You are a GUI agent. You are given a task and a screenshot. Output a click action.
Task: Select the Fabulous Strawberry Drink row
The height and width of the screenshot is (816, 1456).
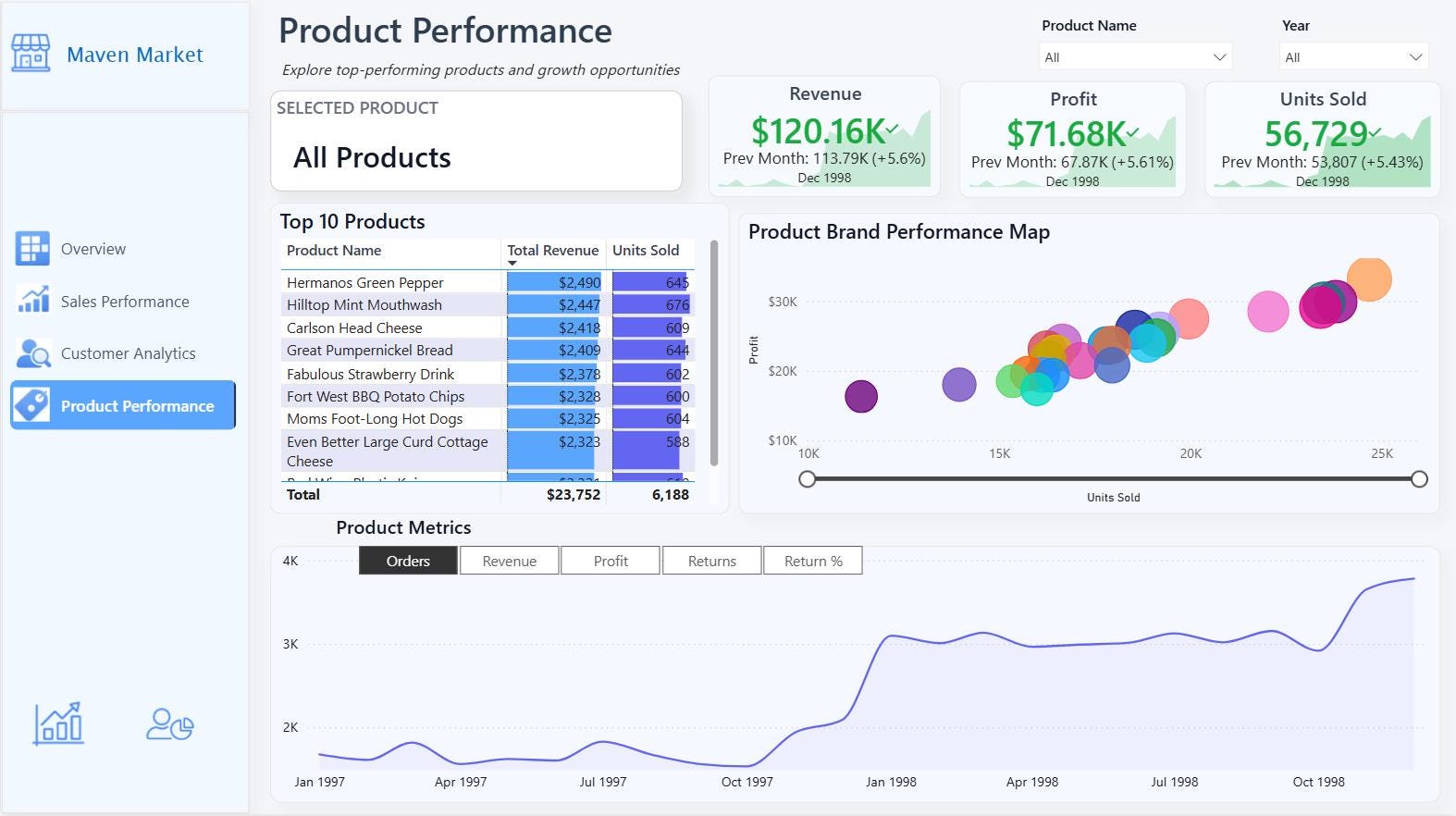[x=487, y=374]
